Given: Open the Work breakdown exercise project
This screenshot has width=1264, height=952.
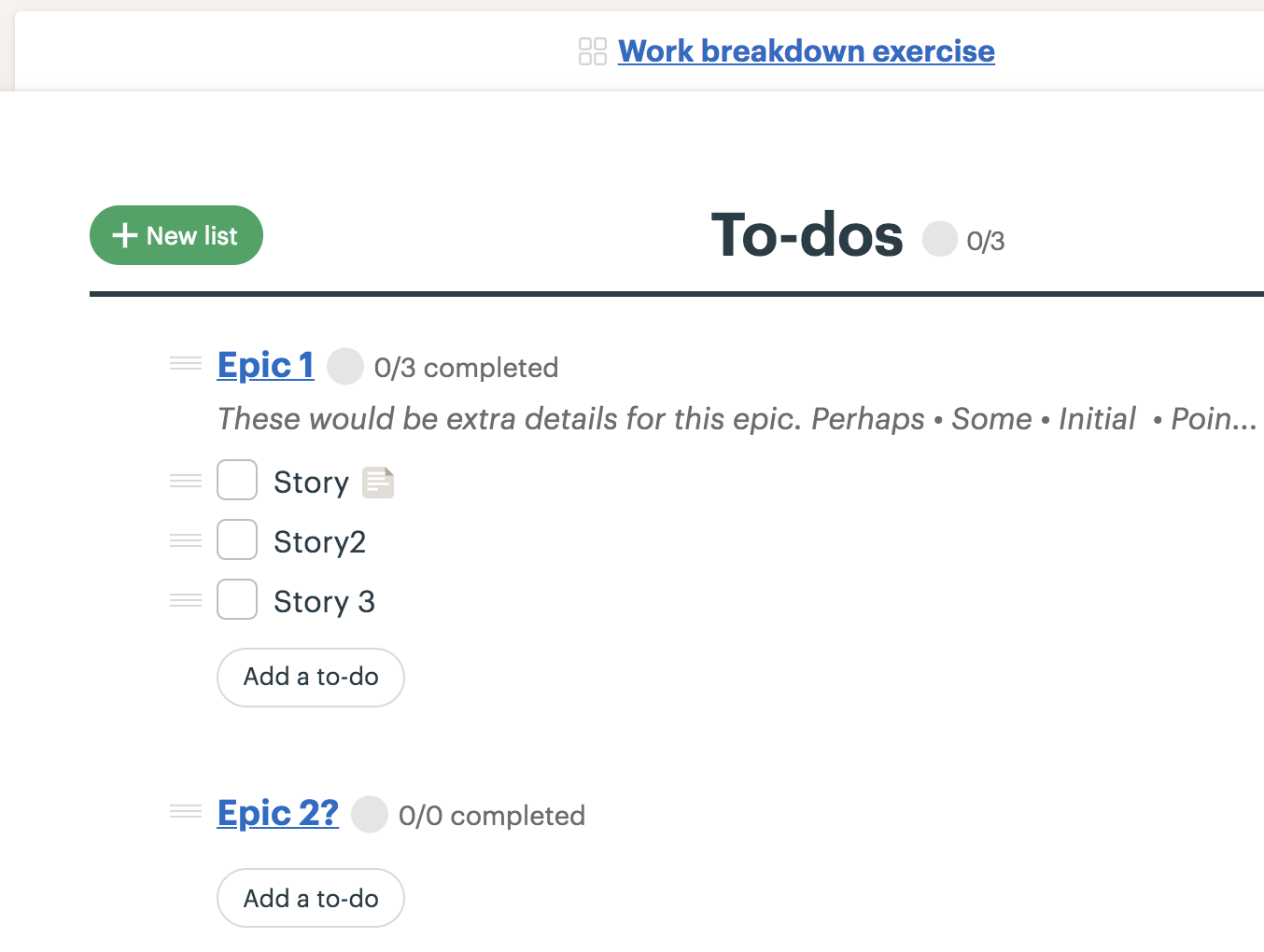Looking at the screenshot, I should (x=806, y=51).
